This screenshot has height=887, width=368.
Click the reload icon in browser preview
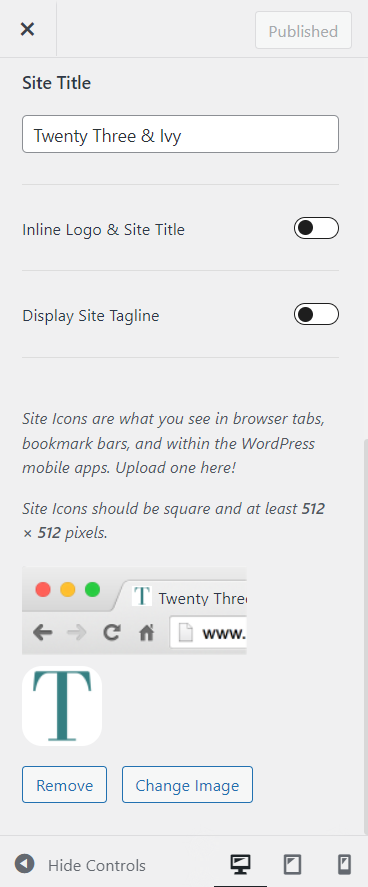pyautogui.click(x=111, y=632)
